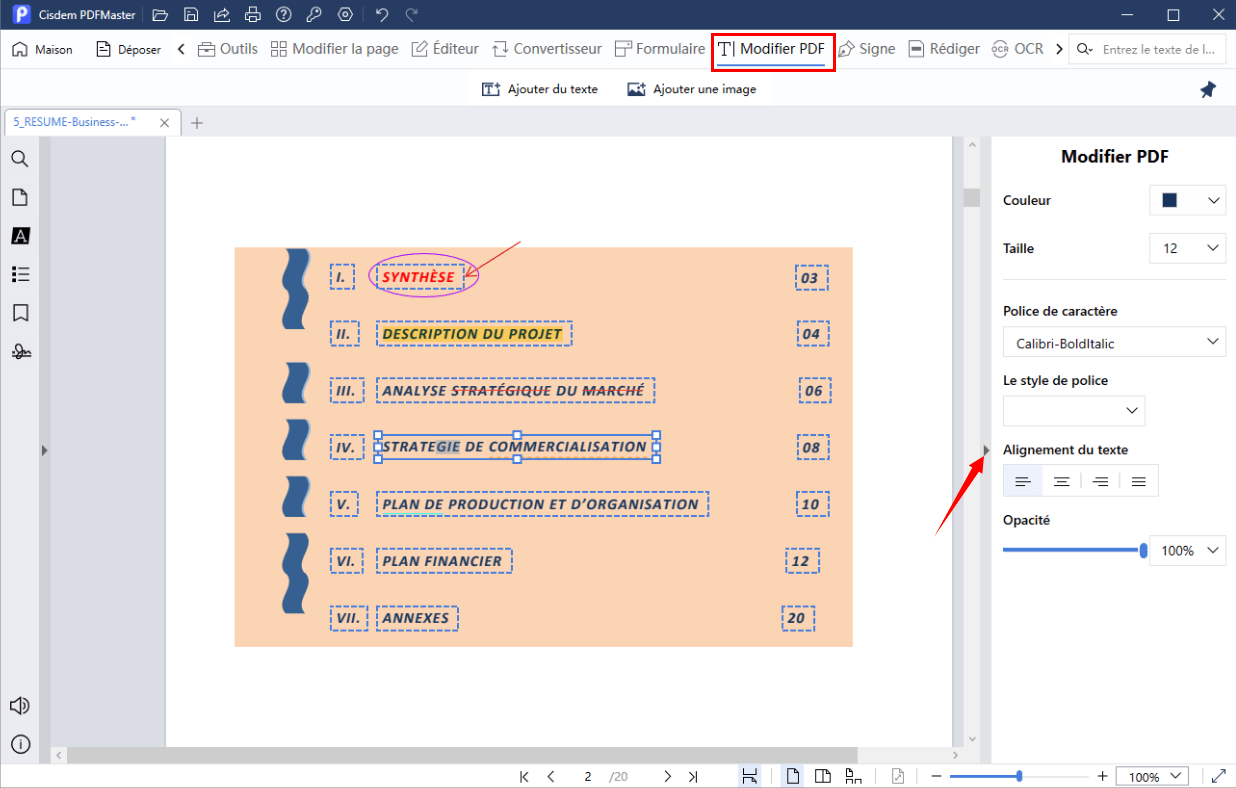Open Le style de police dropdown

(x=1074, y=411)
